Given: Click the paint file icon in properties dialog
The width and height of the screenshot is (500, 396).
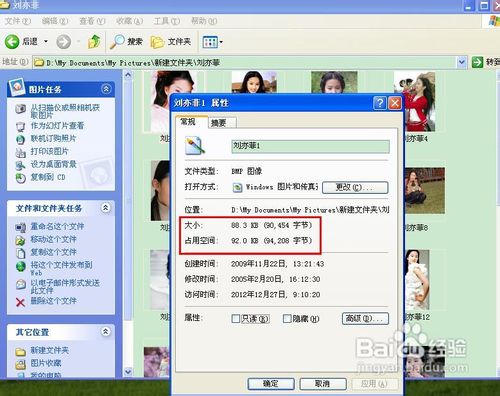Looking at the screenshot, I should [195, 145].
